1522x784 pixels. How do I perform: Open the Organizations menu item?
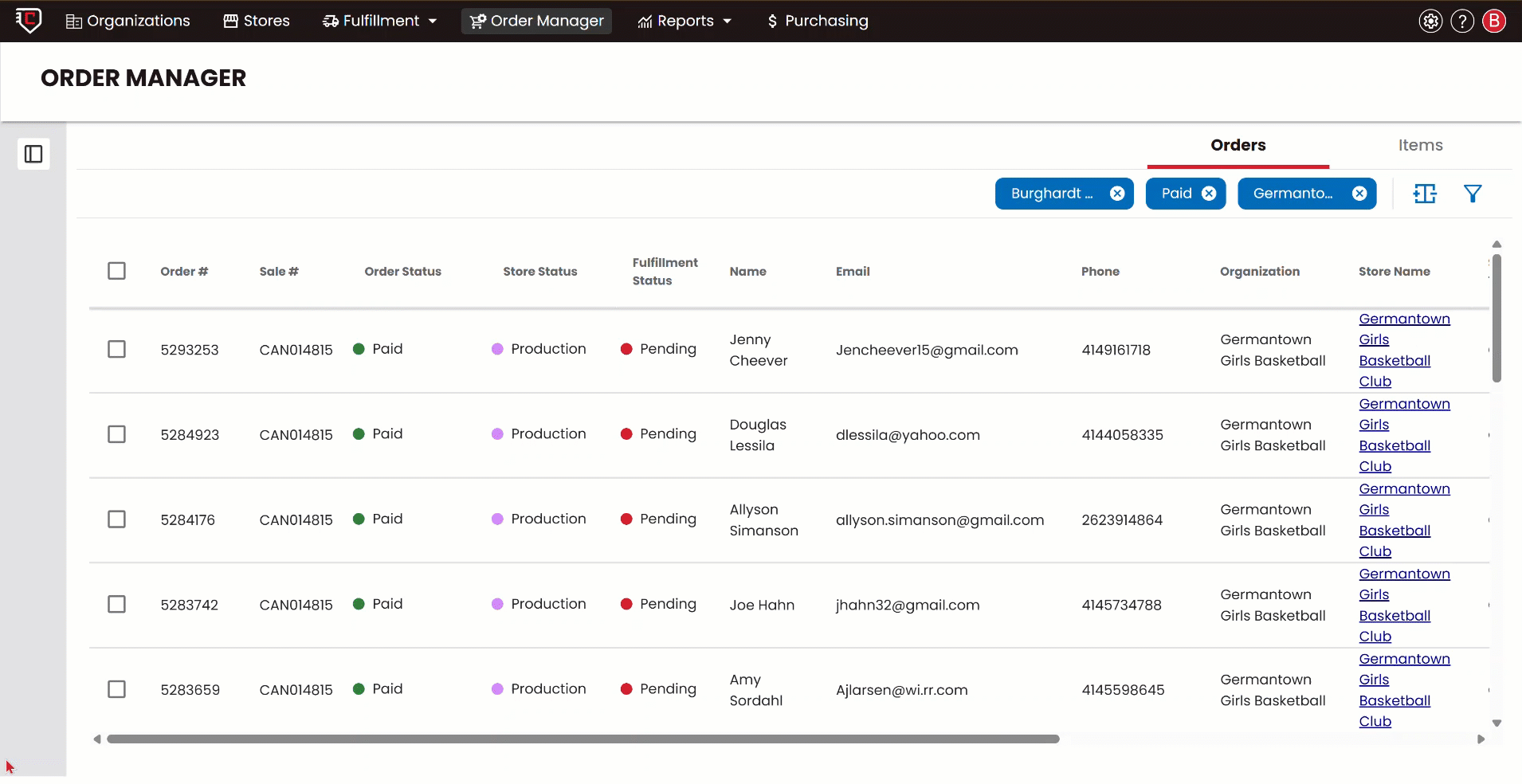pos(128,21)
